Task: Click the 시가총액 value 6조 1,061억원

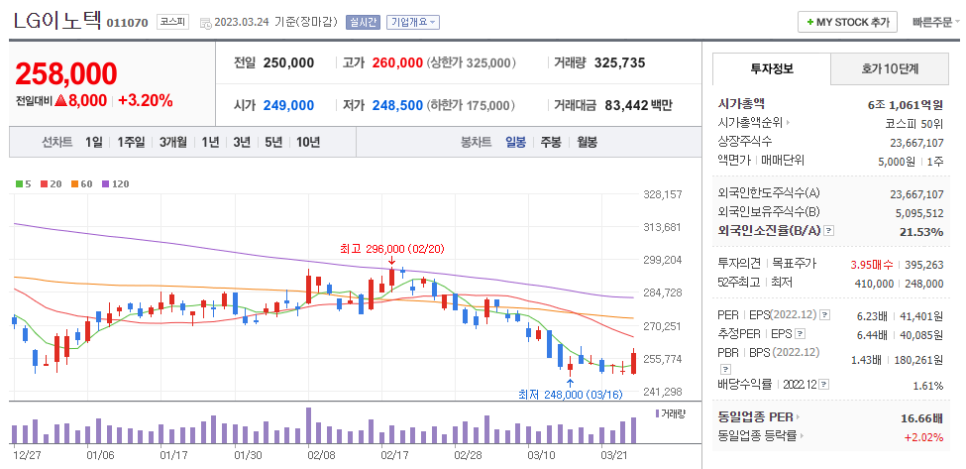Action: (906, 104)
